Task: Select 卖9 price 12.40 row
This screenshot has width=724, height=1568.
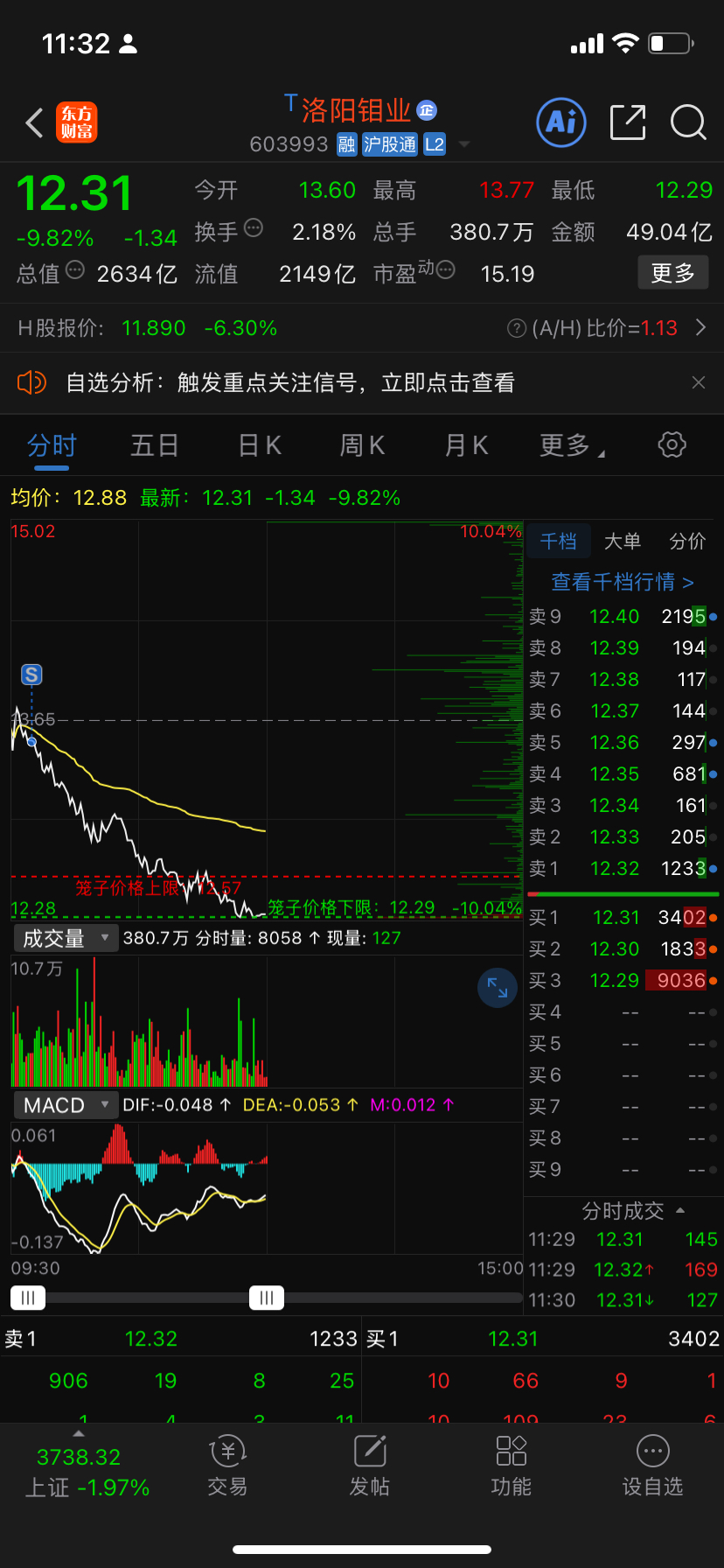Action: coord(623,617)
